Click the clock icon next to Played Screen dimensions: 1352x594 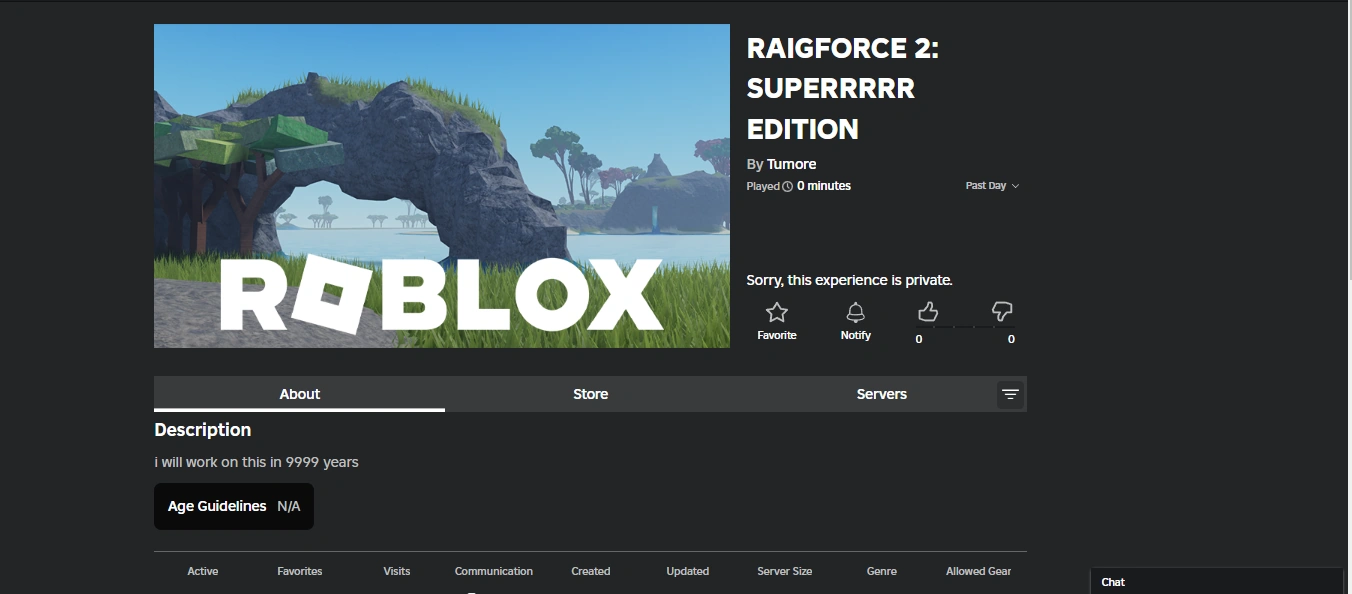pyautogui.click(x=787, y=185)
